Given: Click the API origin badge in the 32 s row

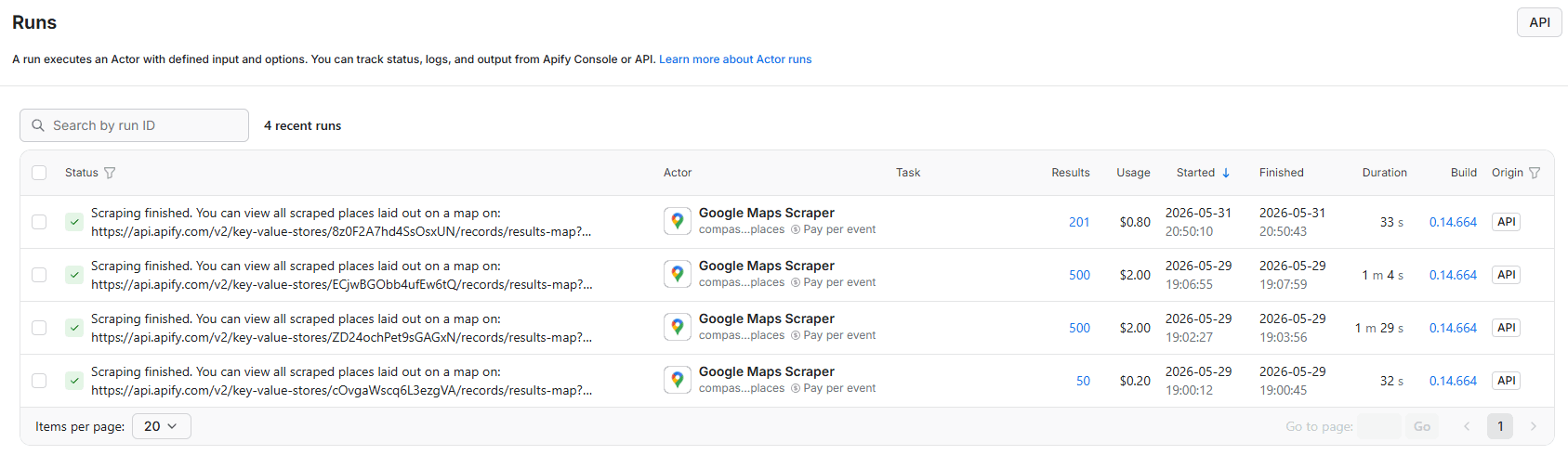Looking at the screenshot, I should (1506, 381).
